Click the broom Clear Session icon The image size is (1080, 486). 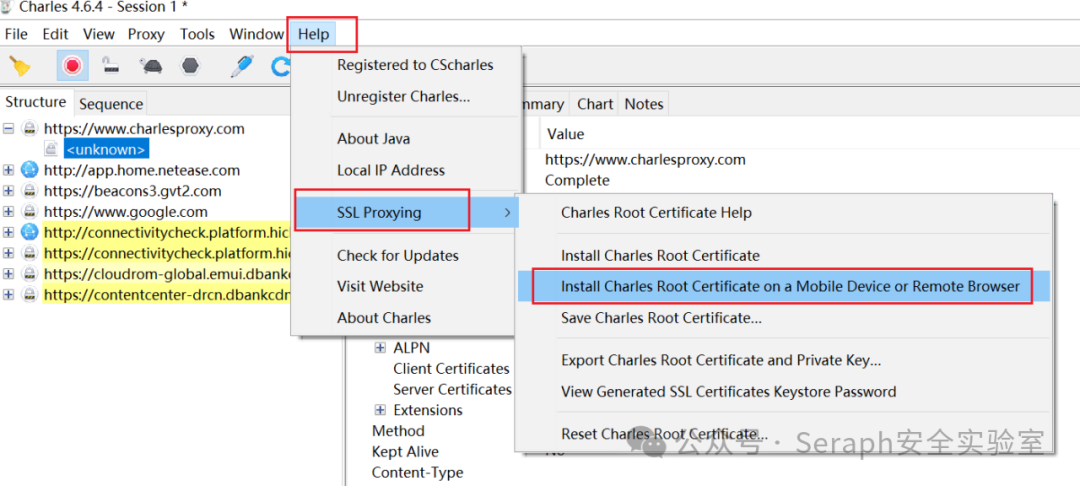click(20, 66)
